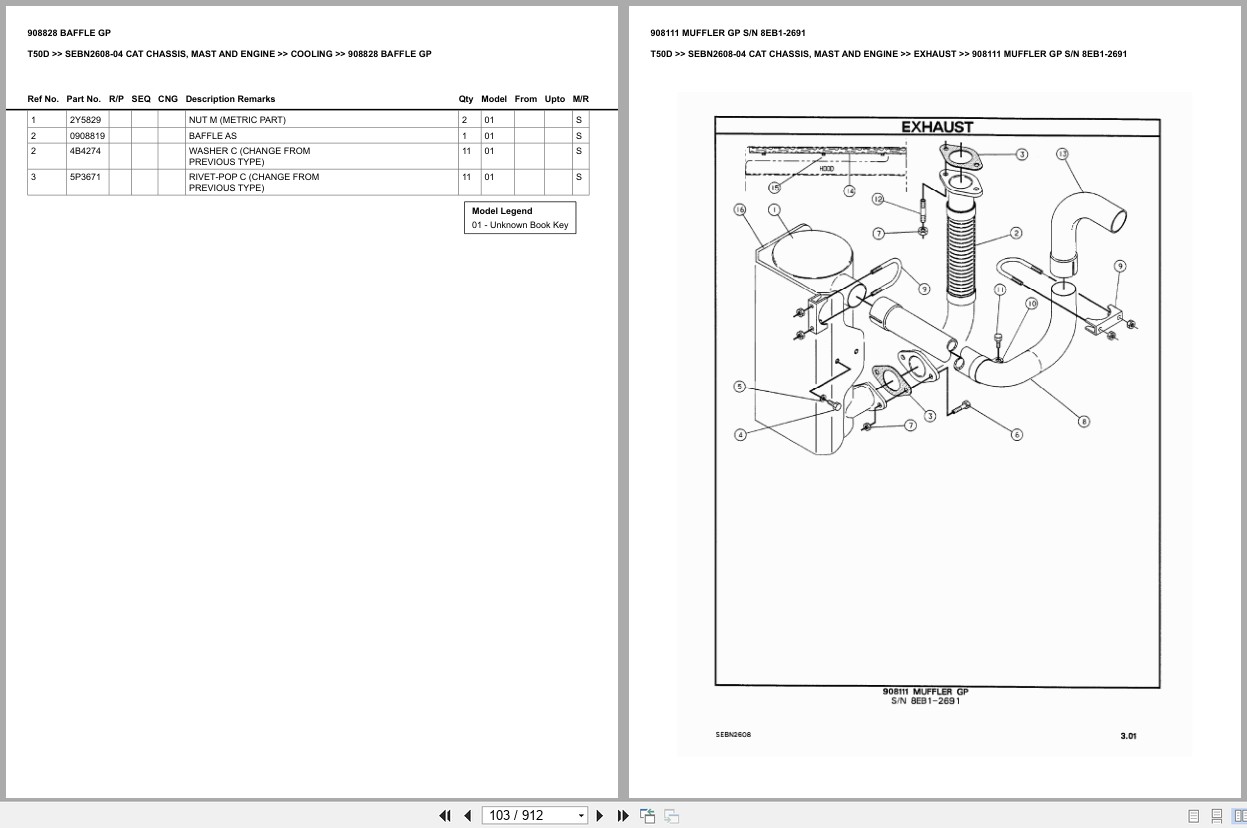
Task: Click page number 3.01 in diagram footer
Action: pyautogui.click(x=1128, y=736)
